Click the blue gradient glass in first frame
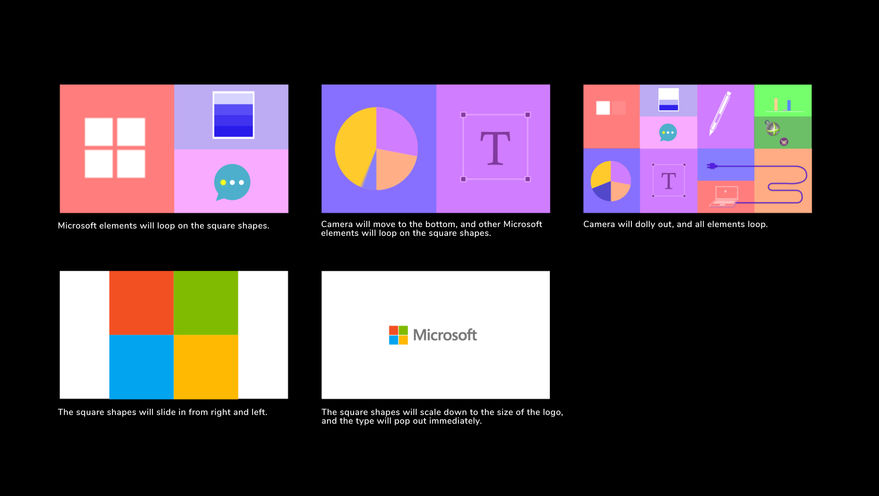Viewport: 879px width, 496px height. [233, 114]
